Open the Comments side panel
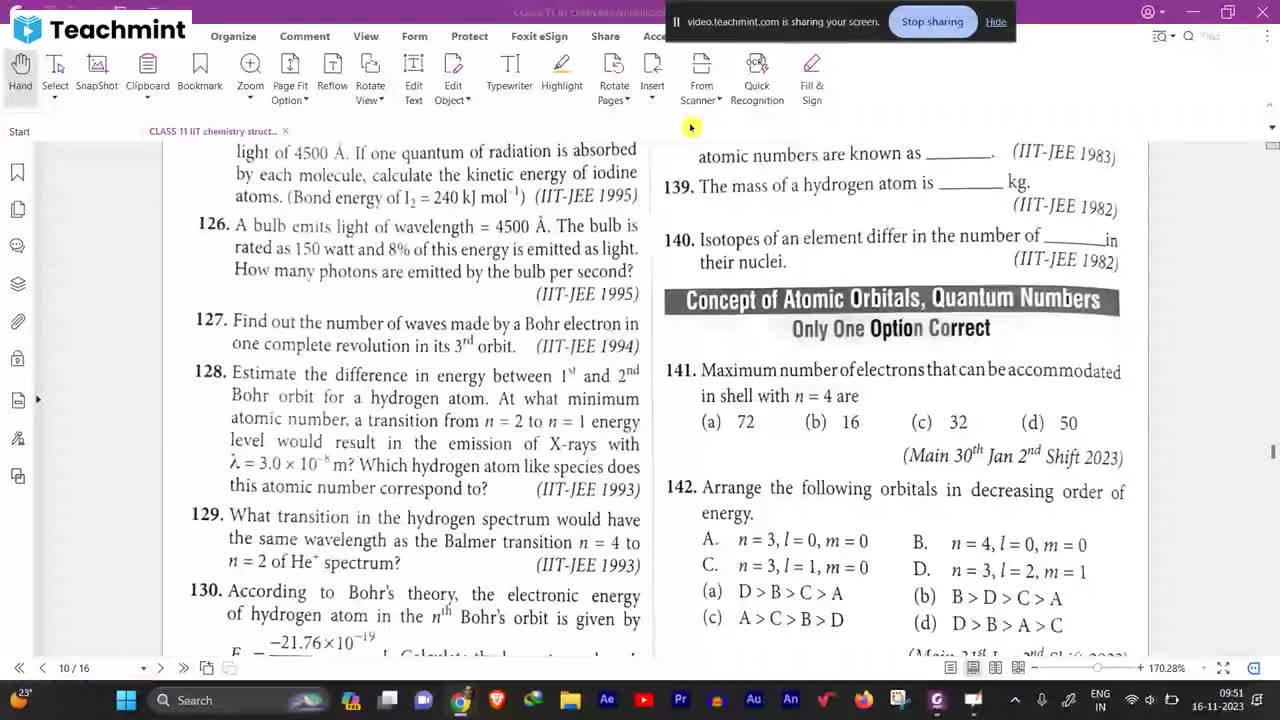 tap(17, 246)
